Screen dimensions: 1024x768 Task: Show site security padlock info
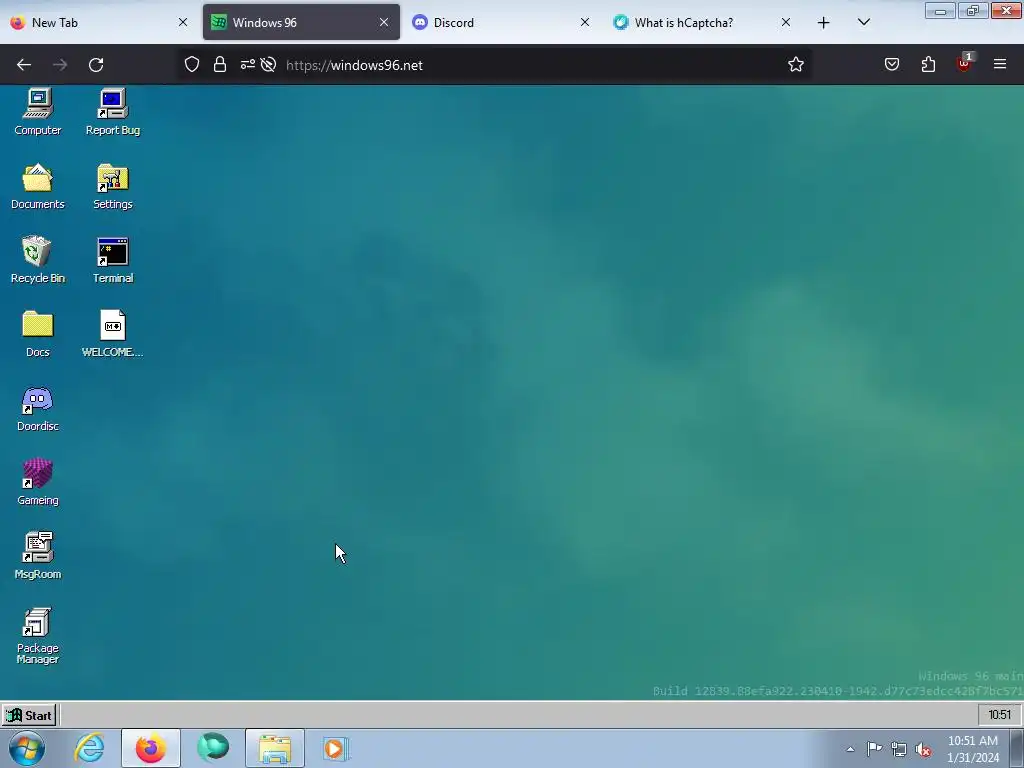pyautogui.click(x=220, y=65)
